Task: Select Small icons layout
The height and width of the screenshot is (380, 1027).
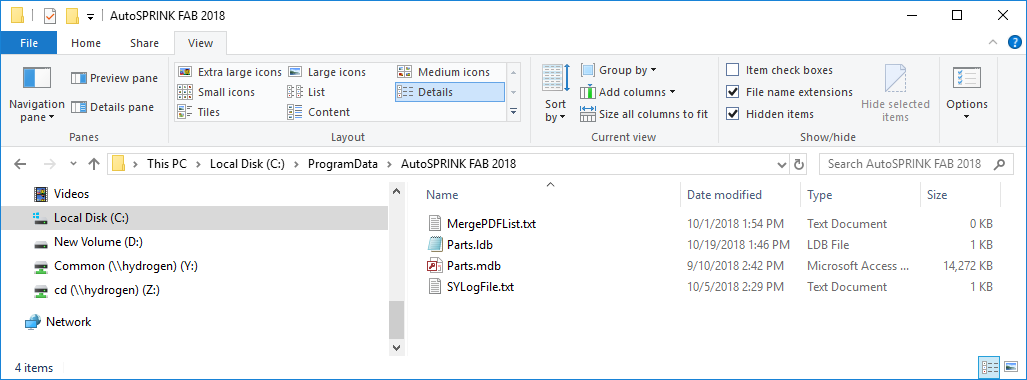Action: pyautogui.click(x=217, y=92)
